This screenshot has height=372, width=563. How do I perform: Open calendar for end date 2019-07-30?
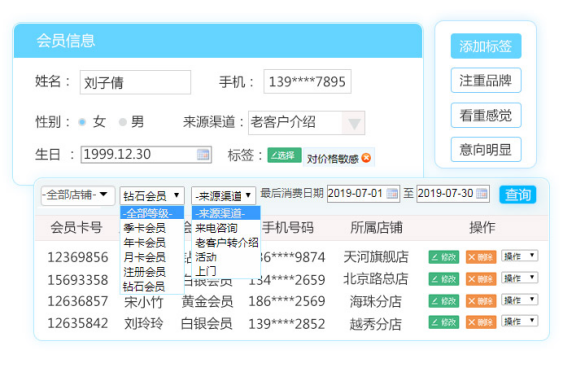(x=482, y=194)
